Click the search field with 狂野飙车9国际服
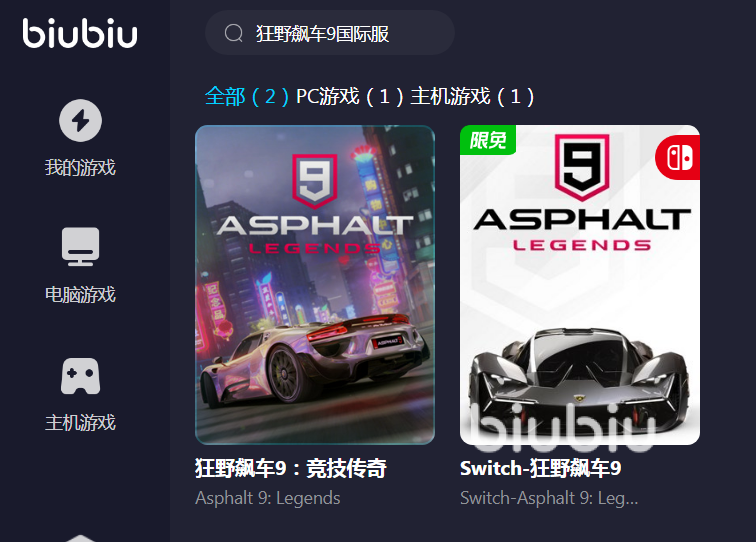 pyautogui.click(x=330, y=33)
